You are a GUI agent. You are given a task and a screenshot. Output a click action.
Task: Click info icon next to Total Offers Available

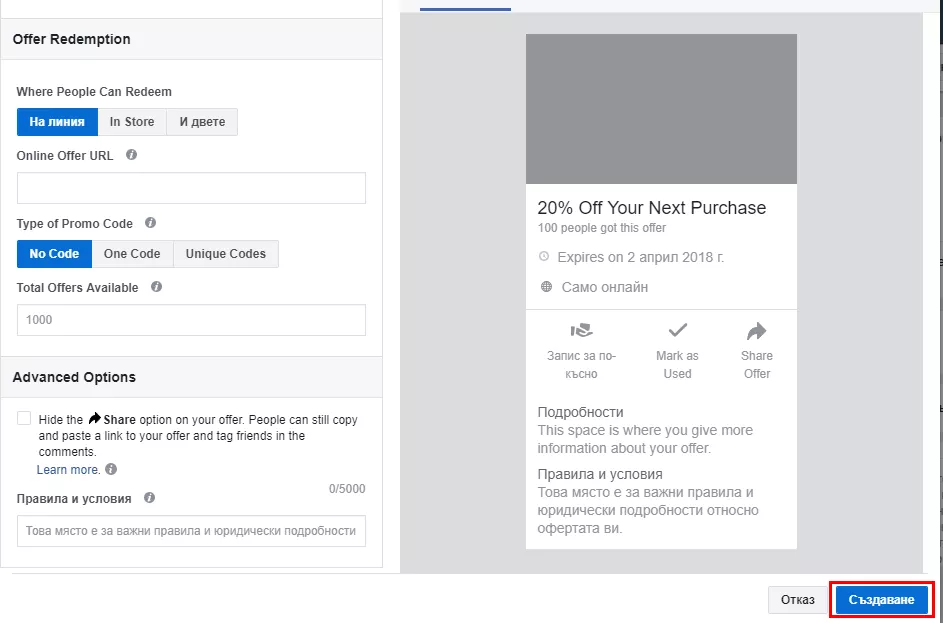pyautogui.click(x=156, y=287)
